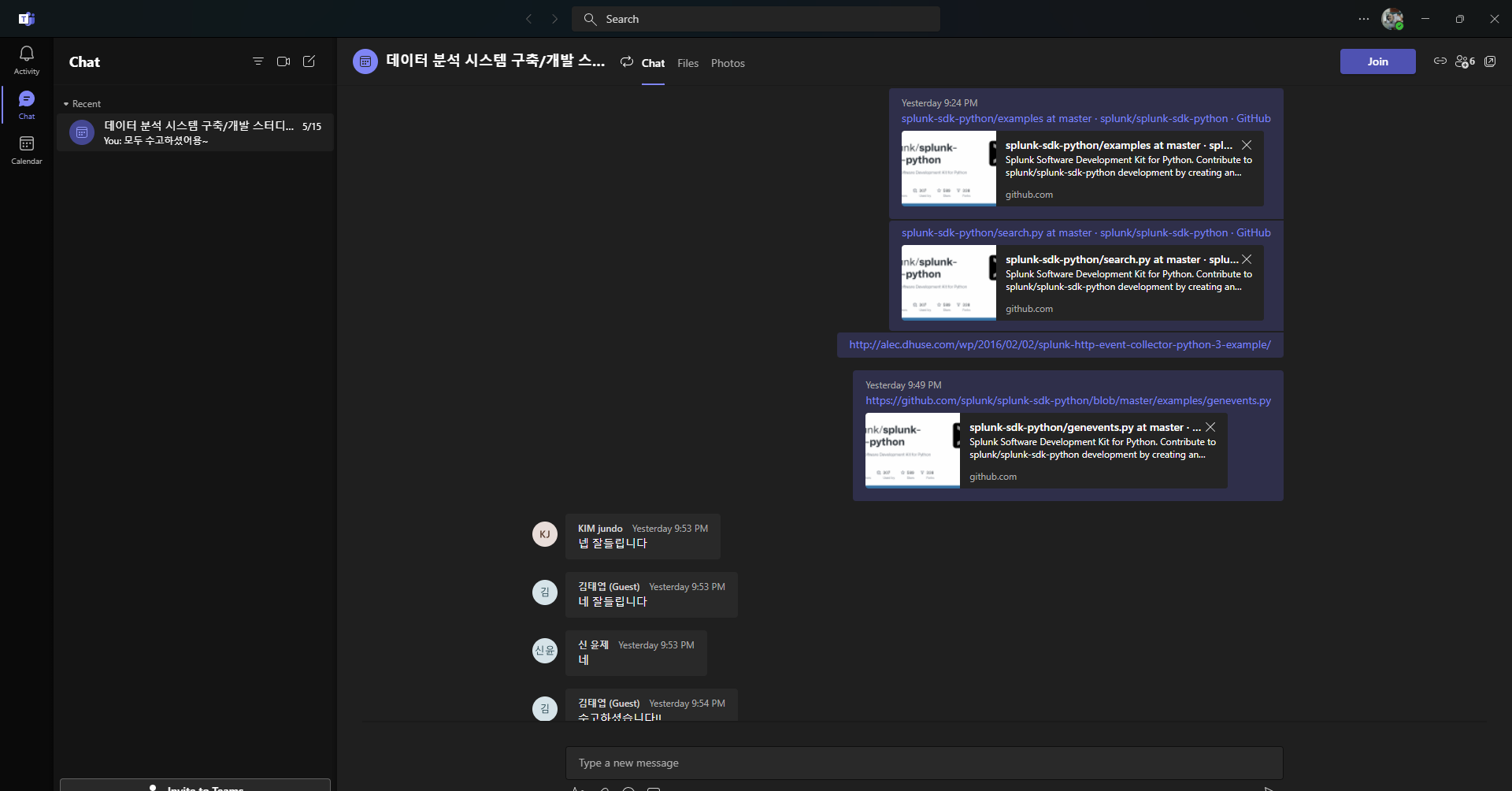Viewport: 1512px width, 791px height.
Task: Go back in navigation history
Action: tap(529, 19)
